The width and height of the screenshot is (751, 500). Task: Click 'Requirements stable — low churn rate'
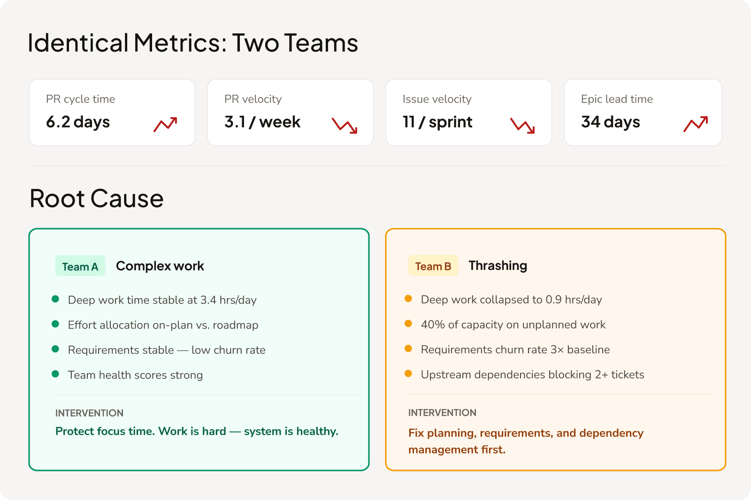167,350
